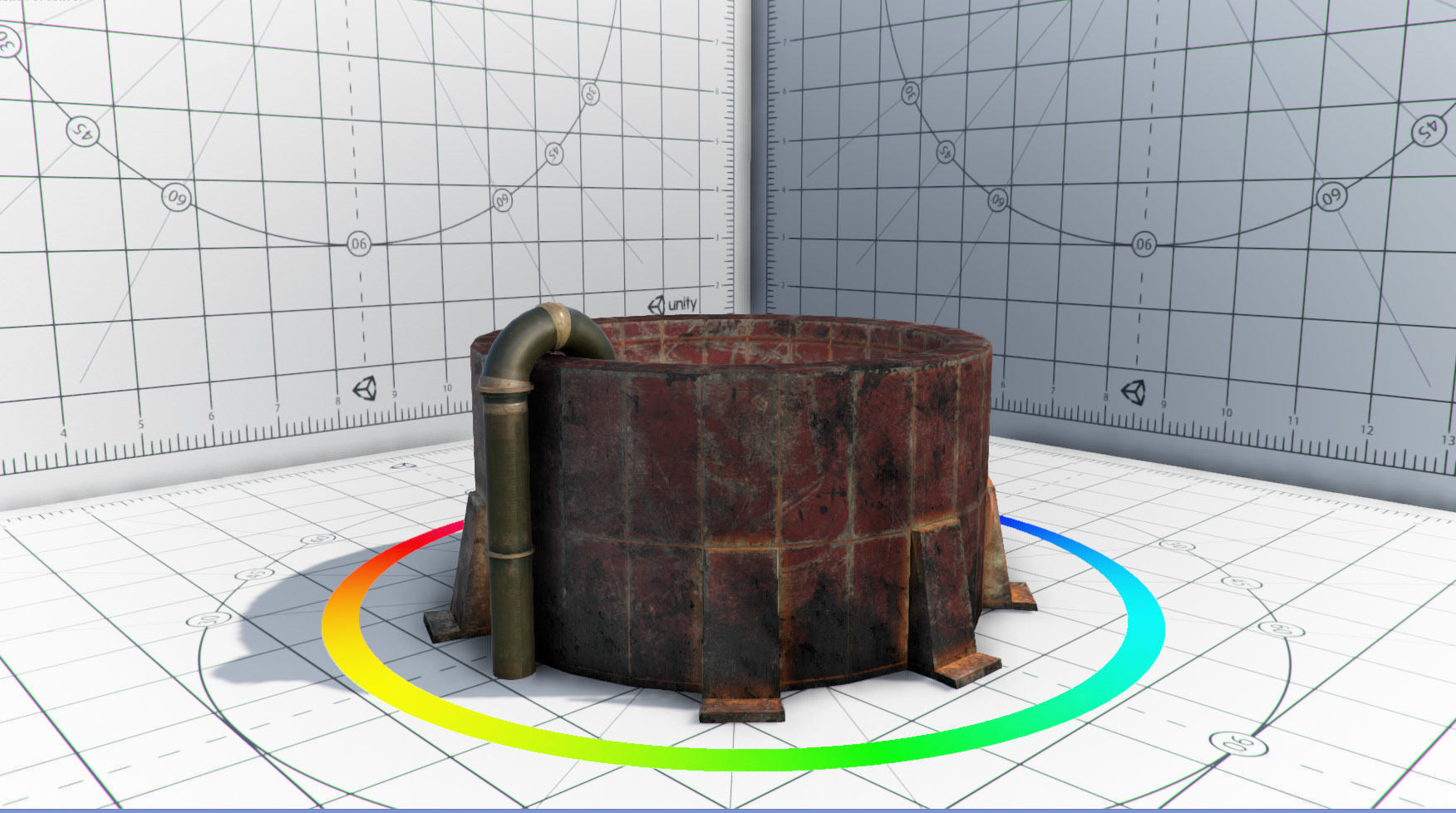Click the circled 90 label on the floor
The image size is (1456, 813).
[1239, 742]
